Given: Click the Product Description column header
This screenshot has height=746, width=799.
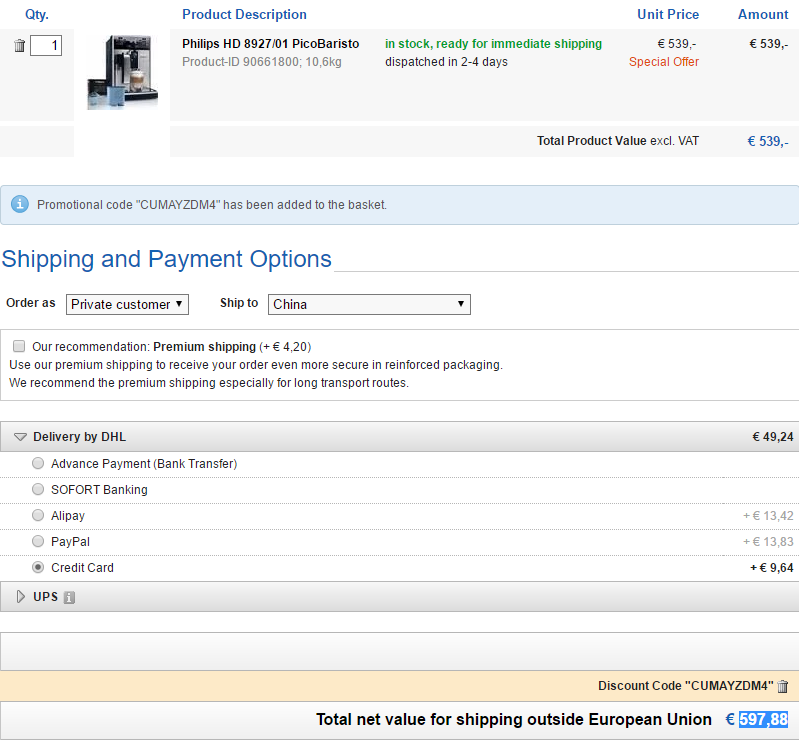Looking at the screenshot, I should pos(245,14).
